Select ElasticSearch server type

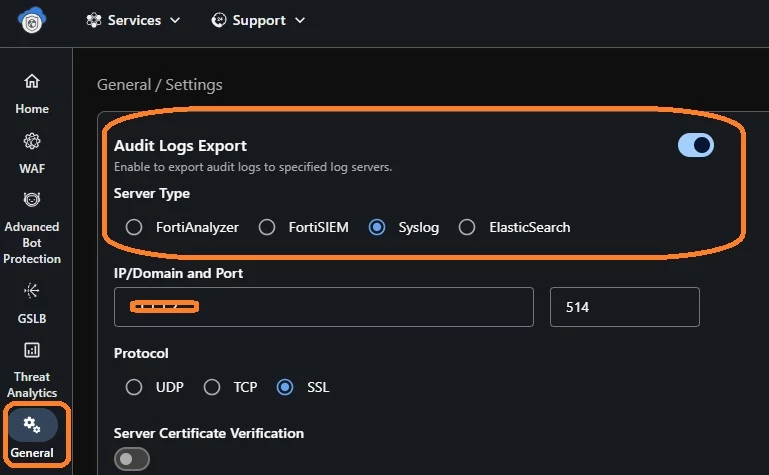pos(467,227)
